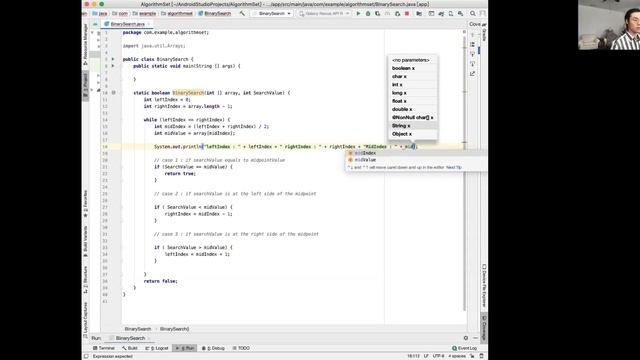Image resolution: width=640 pixels, height=360 pixels.
Task: Select 'Object x' in parameter info popup
Action: [x=413, y=134]
